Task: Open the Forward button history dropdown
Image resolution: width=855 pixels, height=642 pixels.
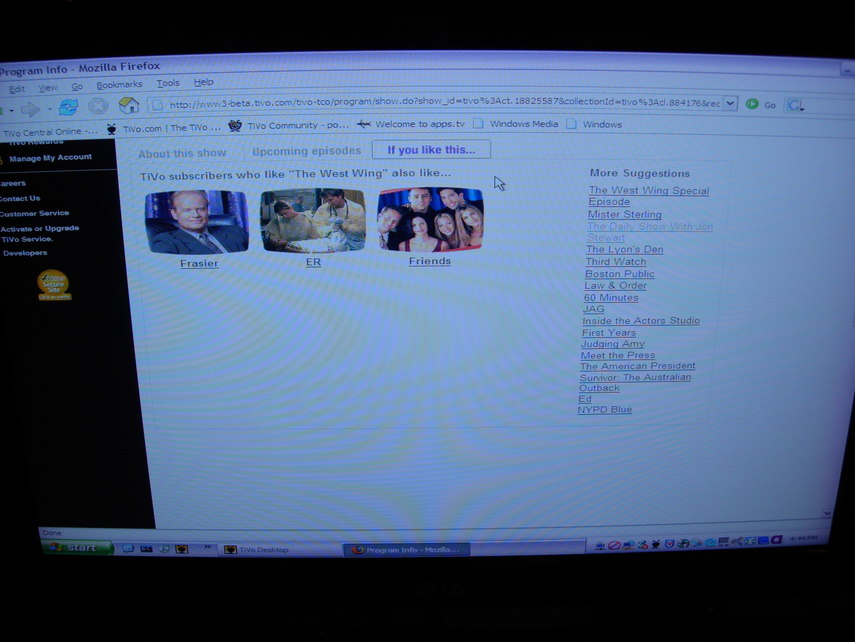Action: (49, 109)
